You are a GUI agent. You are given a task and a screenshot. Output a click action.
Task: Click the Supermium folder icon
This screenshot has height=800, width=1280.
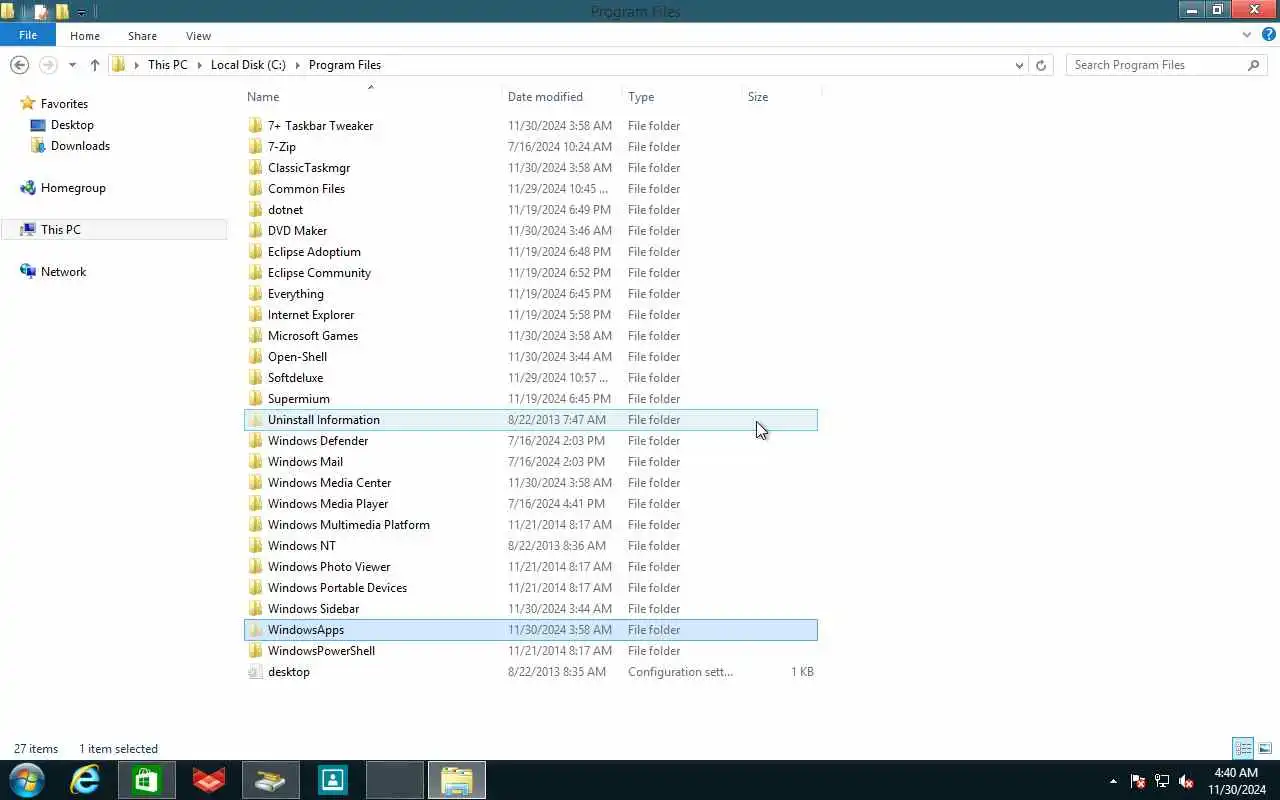click(256, 399)
